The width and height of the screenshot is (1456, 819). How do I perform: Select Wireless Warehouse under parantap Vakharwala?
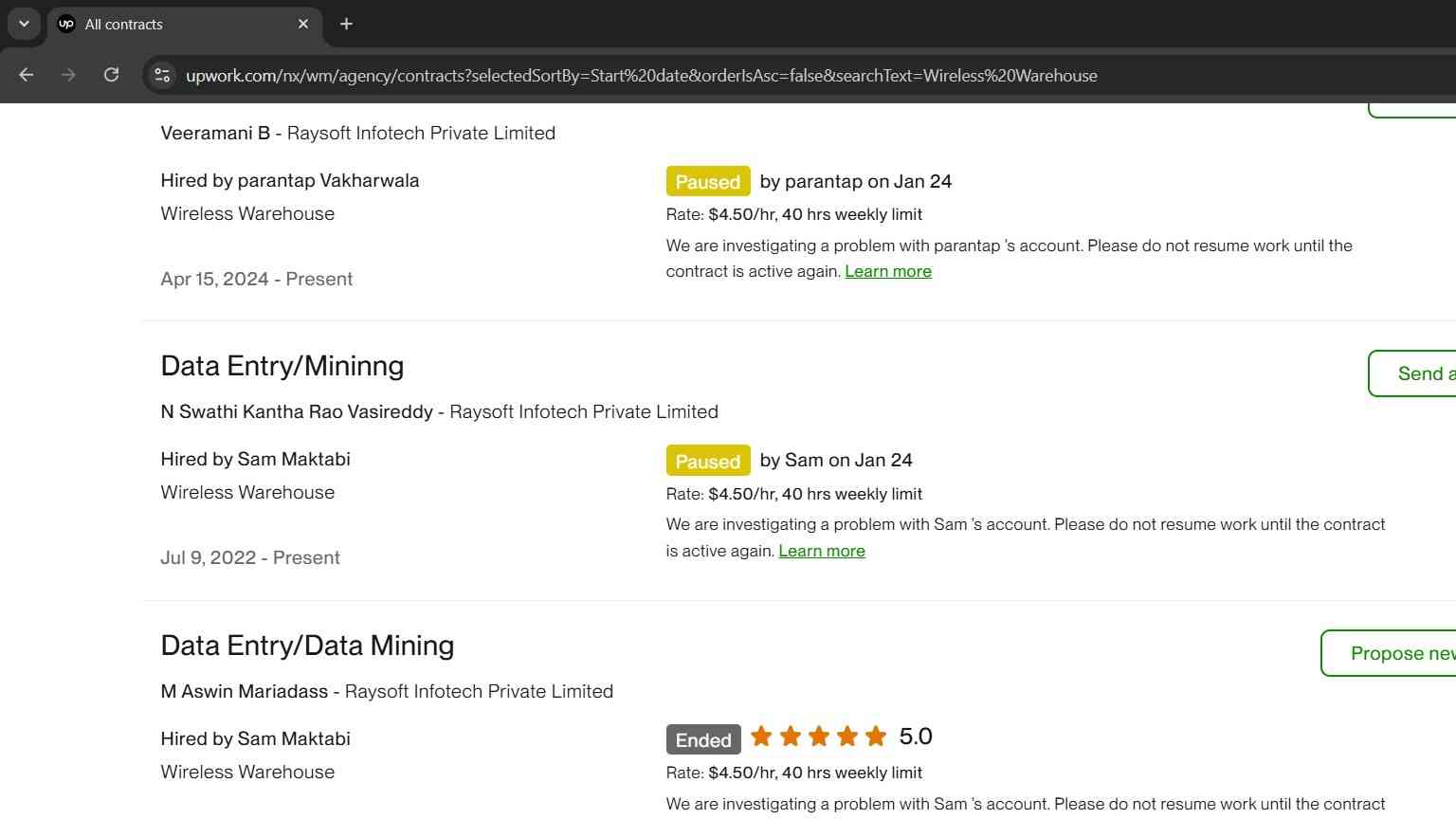[247, 213]
